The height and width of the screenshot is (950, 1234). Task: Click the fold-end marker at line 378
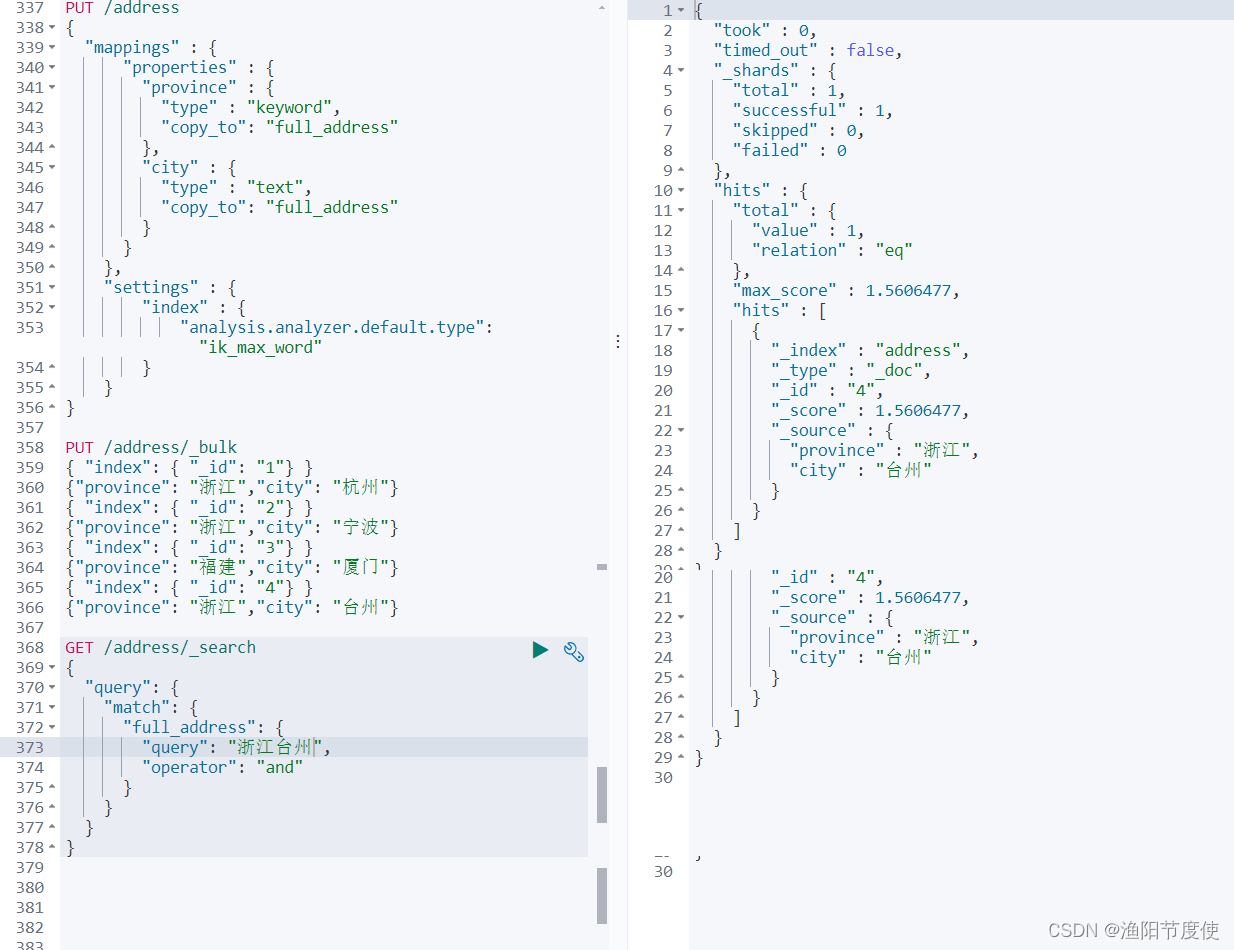(x=51, y=848)
